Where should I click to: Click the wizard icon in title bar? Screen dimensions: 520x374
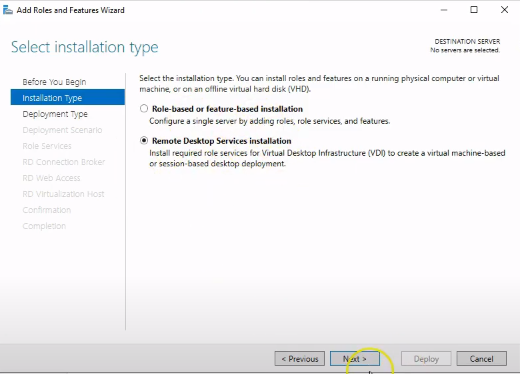[x=8, y=10]
